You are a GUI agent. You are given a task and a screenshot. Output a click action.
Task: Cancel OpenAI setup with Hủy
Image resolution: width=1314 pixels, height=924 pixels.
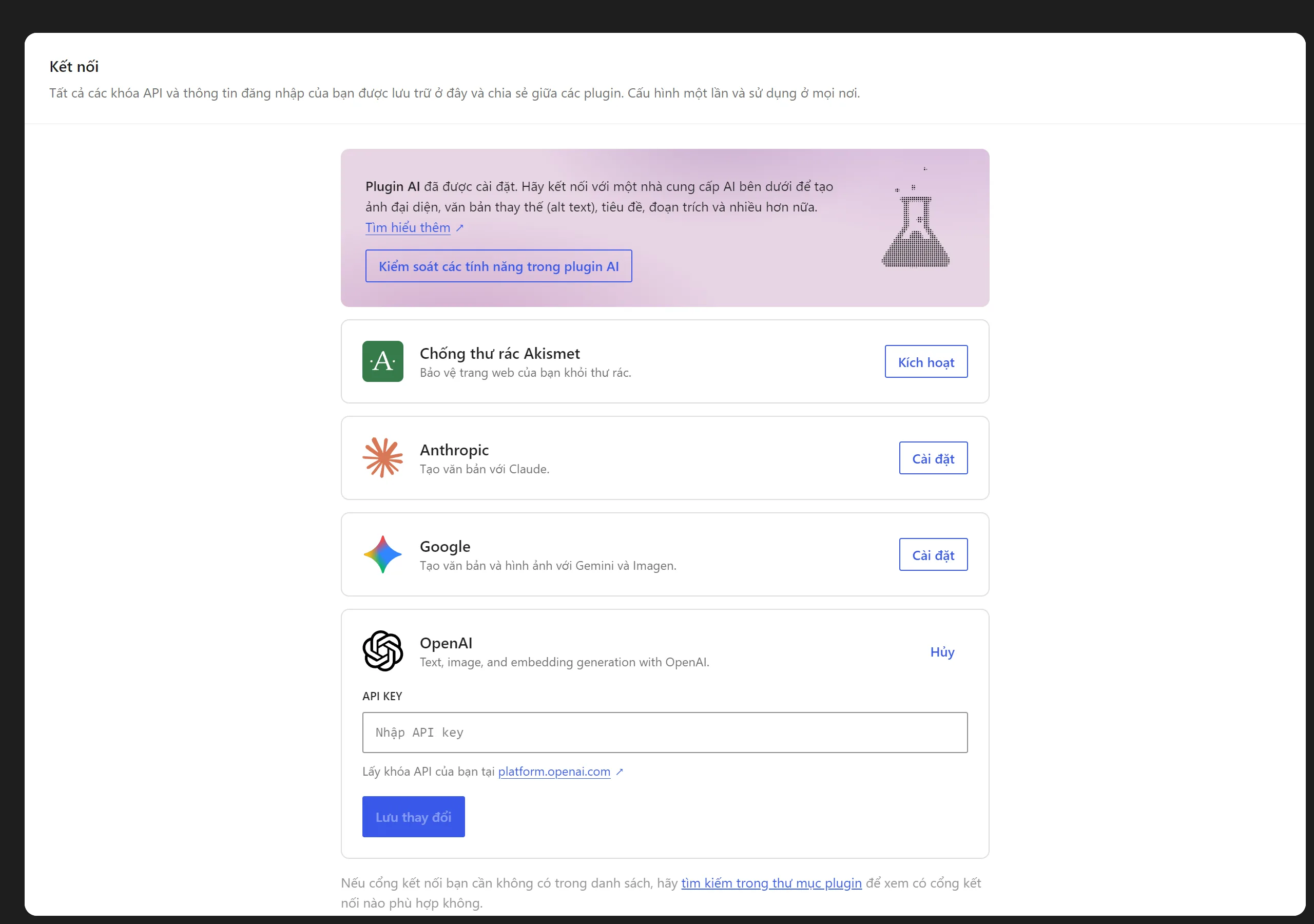[942, 652]
